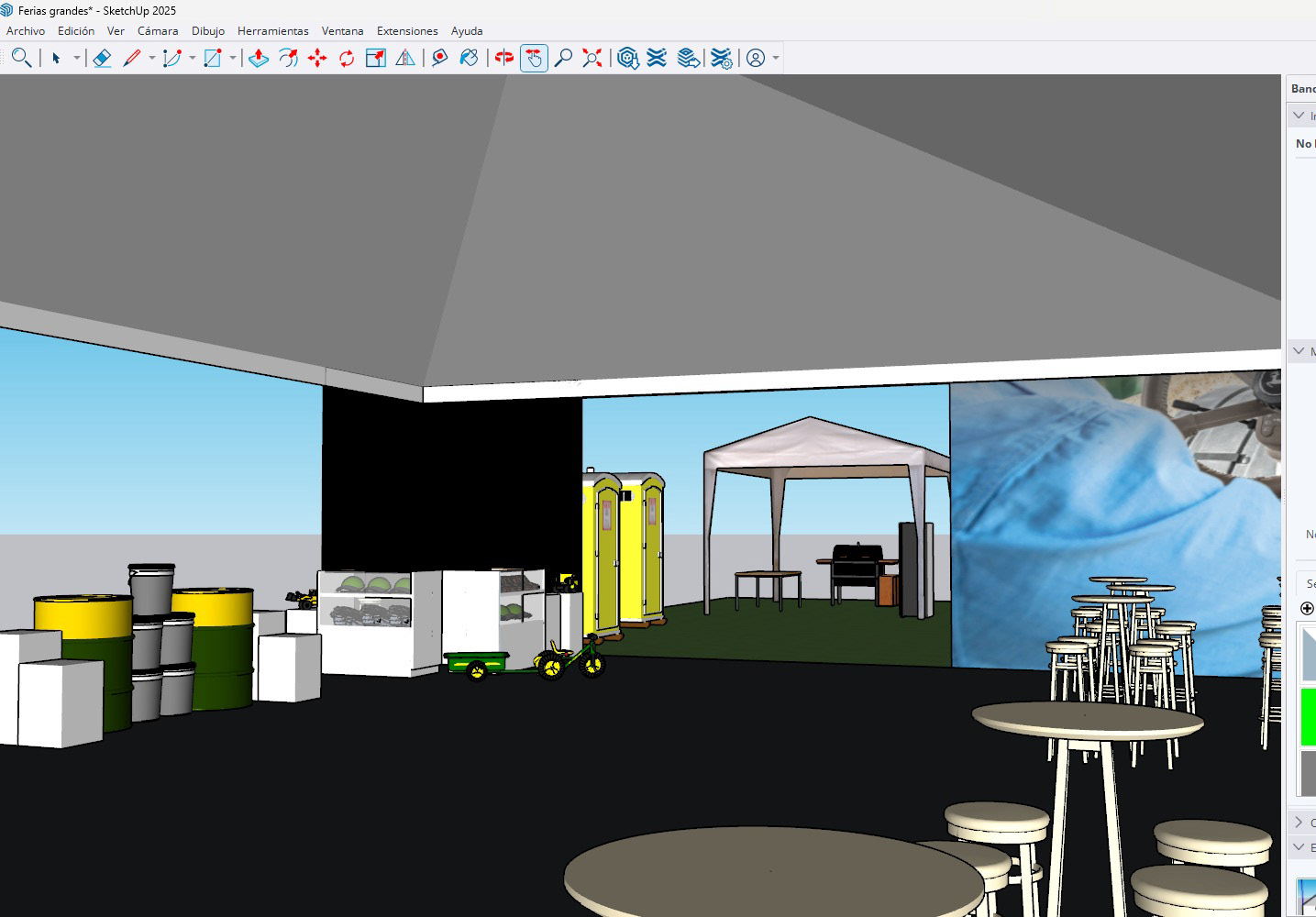The image size is (1316, 917).
Task: Choose the Paint Bucket tool
Action: pyautogui.click(x=469, y=58)
